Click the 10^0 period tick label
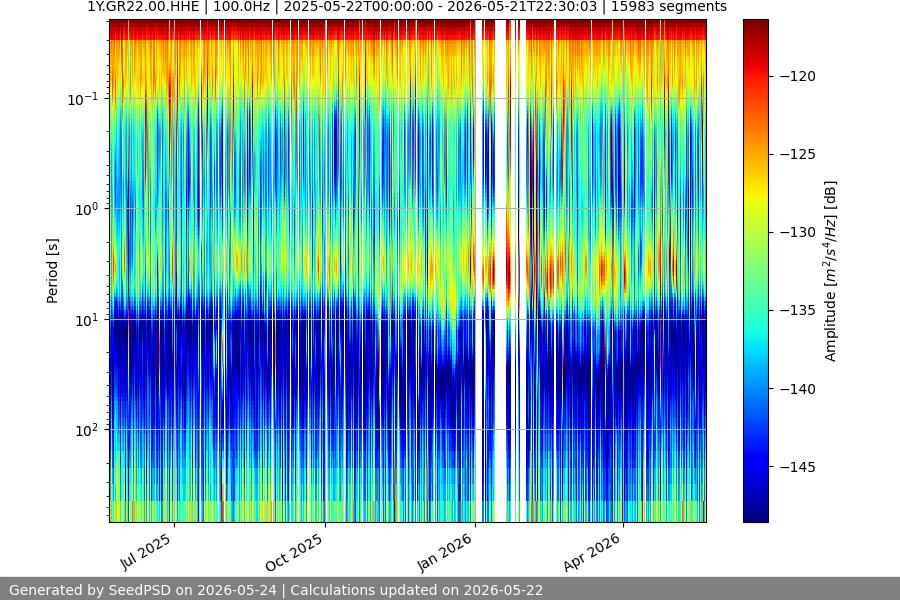Image resolution: width=900 pixels, height=600 pixels. point(86,209)
